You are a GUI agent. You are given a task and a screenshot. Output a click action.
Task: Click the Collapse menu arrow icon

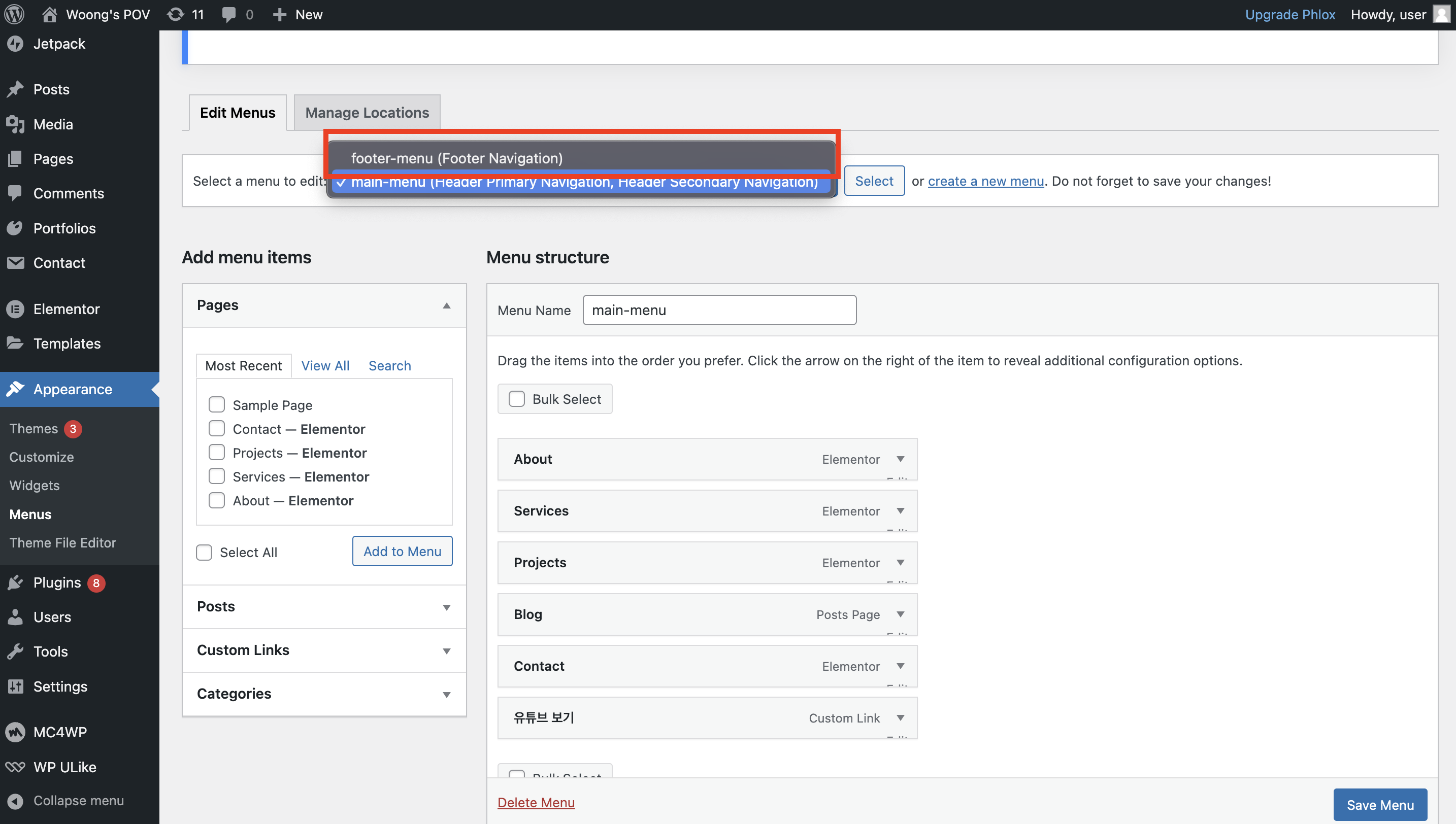15,800
